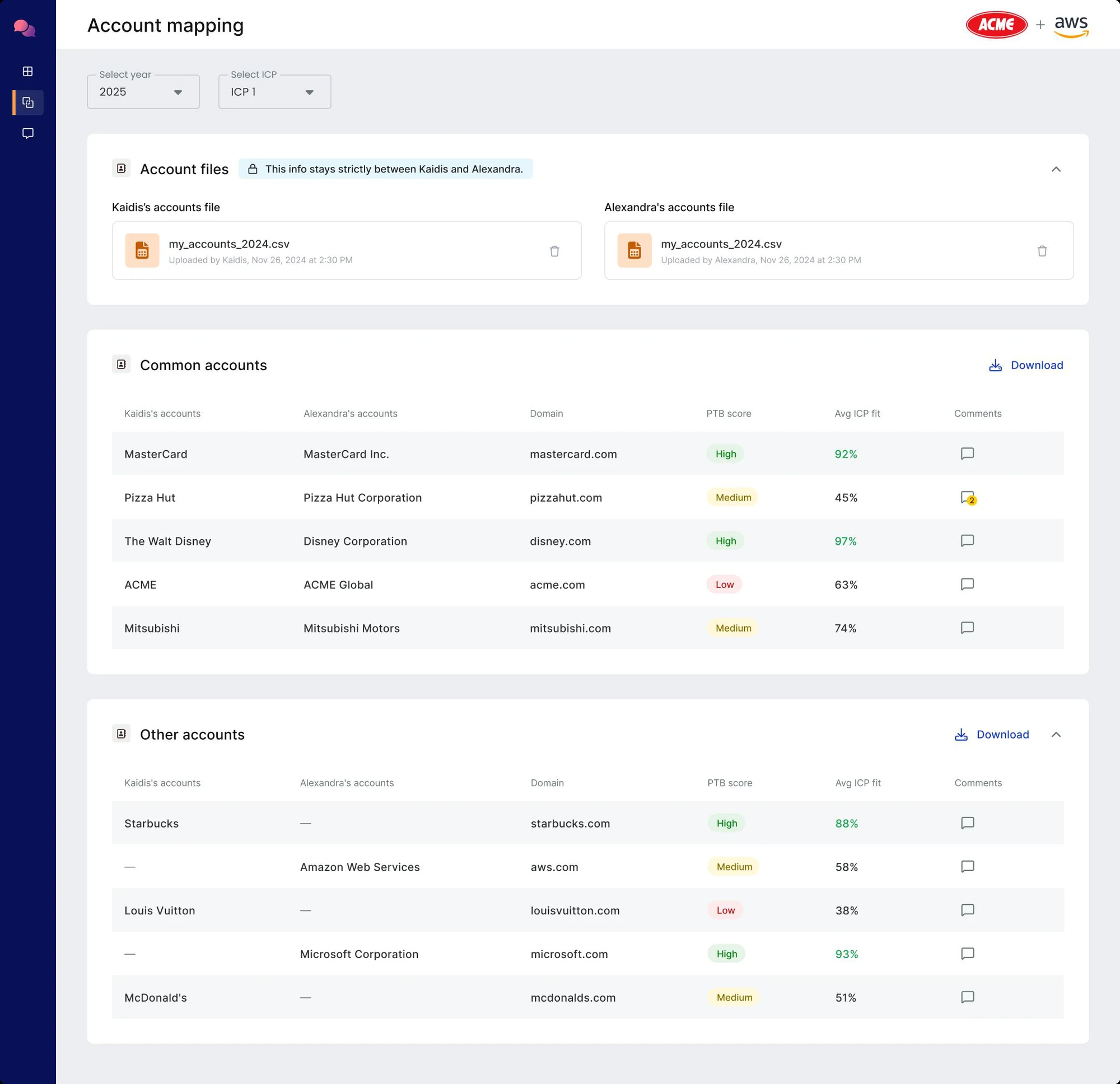Click the app logo in sidebar
1120x1084 pixels.
25,27
